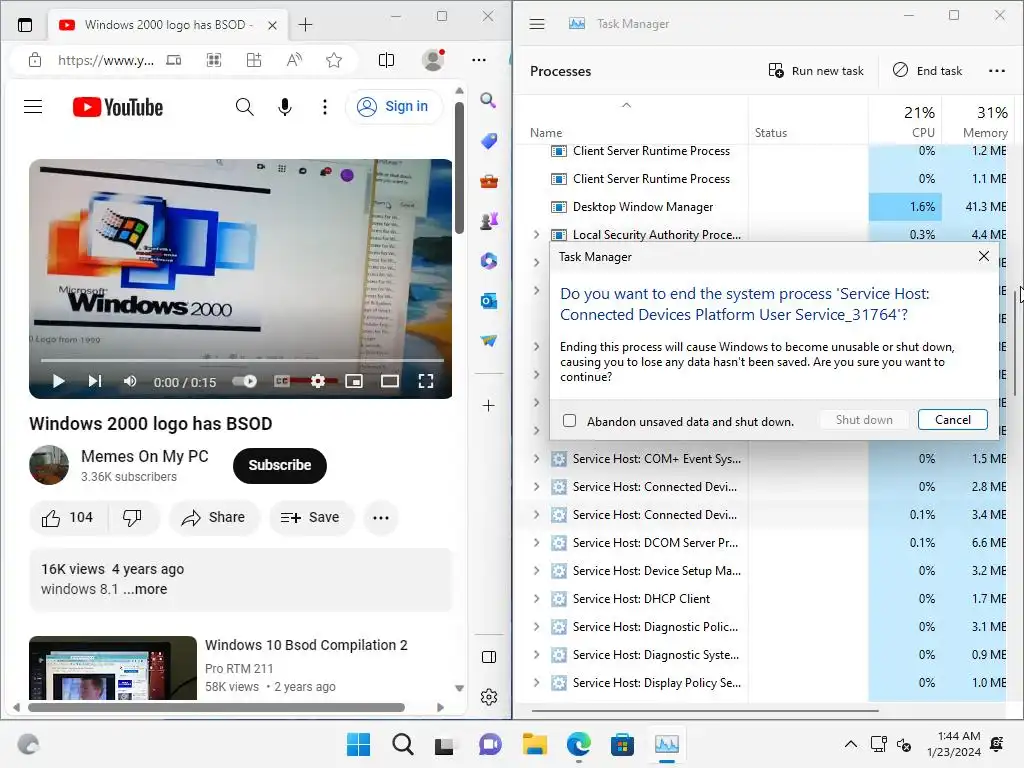This screenshot has height=768, width=1024.
Task: Sort processes by Name column
Action: pyautogui.click(x=546, y=133)
